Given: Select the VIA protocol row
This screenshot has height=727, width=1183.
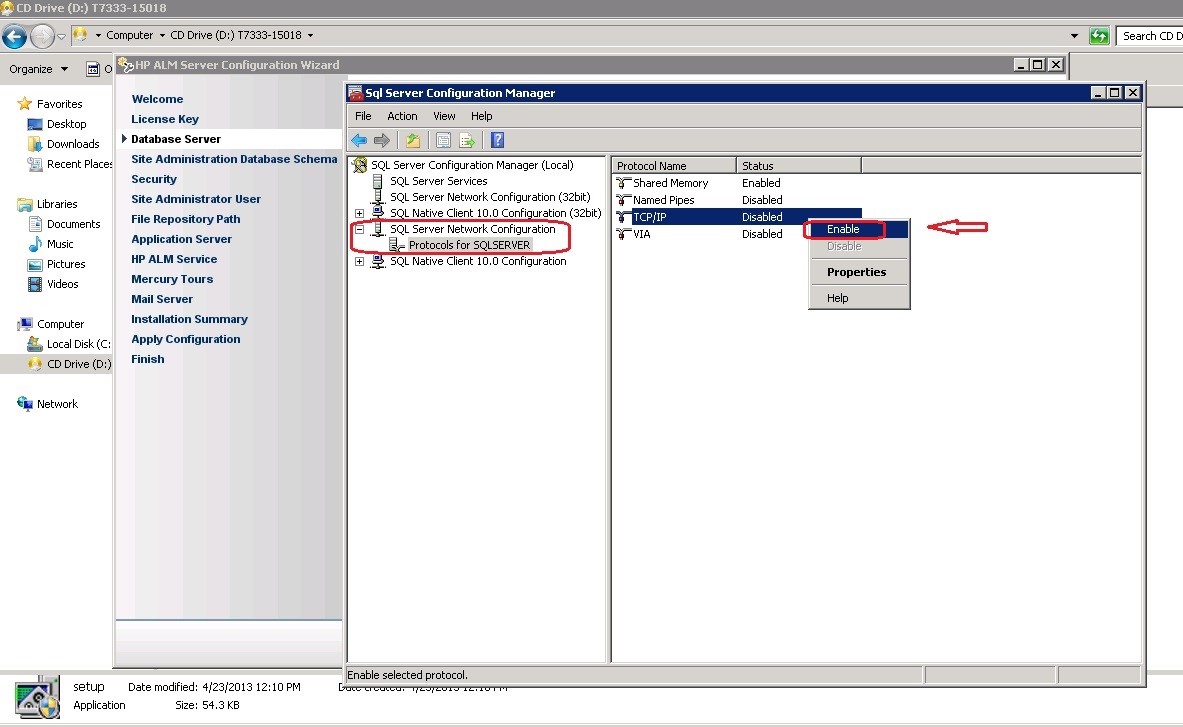Looking at the screenshot, I should coord(736,234).
